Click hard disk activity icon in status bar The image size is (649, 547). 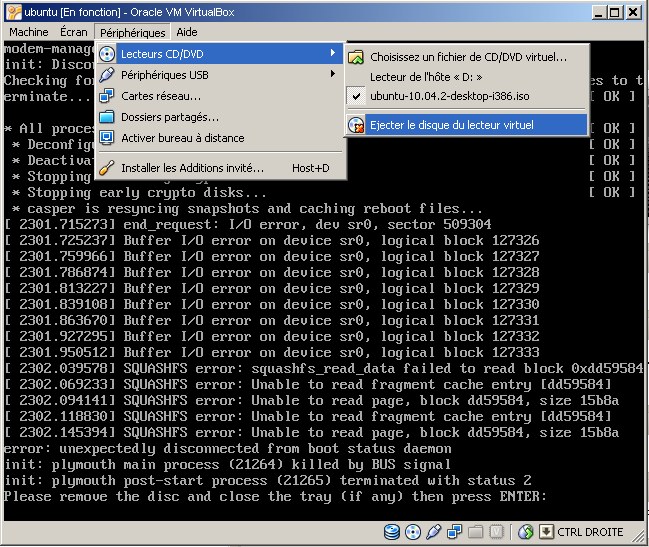(x=392, y=532)
